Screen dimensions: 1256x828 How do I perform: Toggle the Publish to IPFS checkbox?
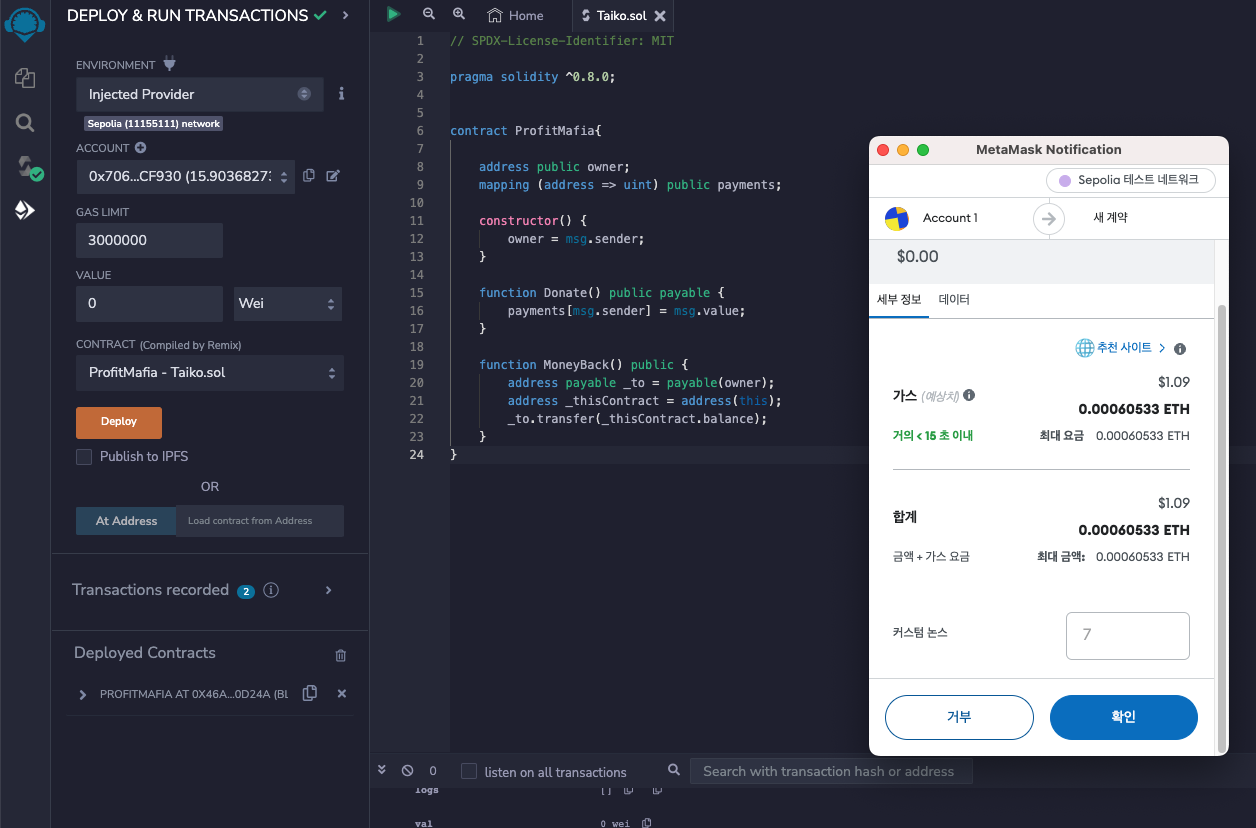pyautogui.click(x=84, y=456)
